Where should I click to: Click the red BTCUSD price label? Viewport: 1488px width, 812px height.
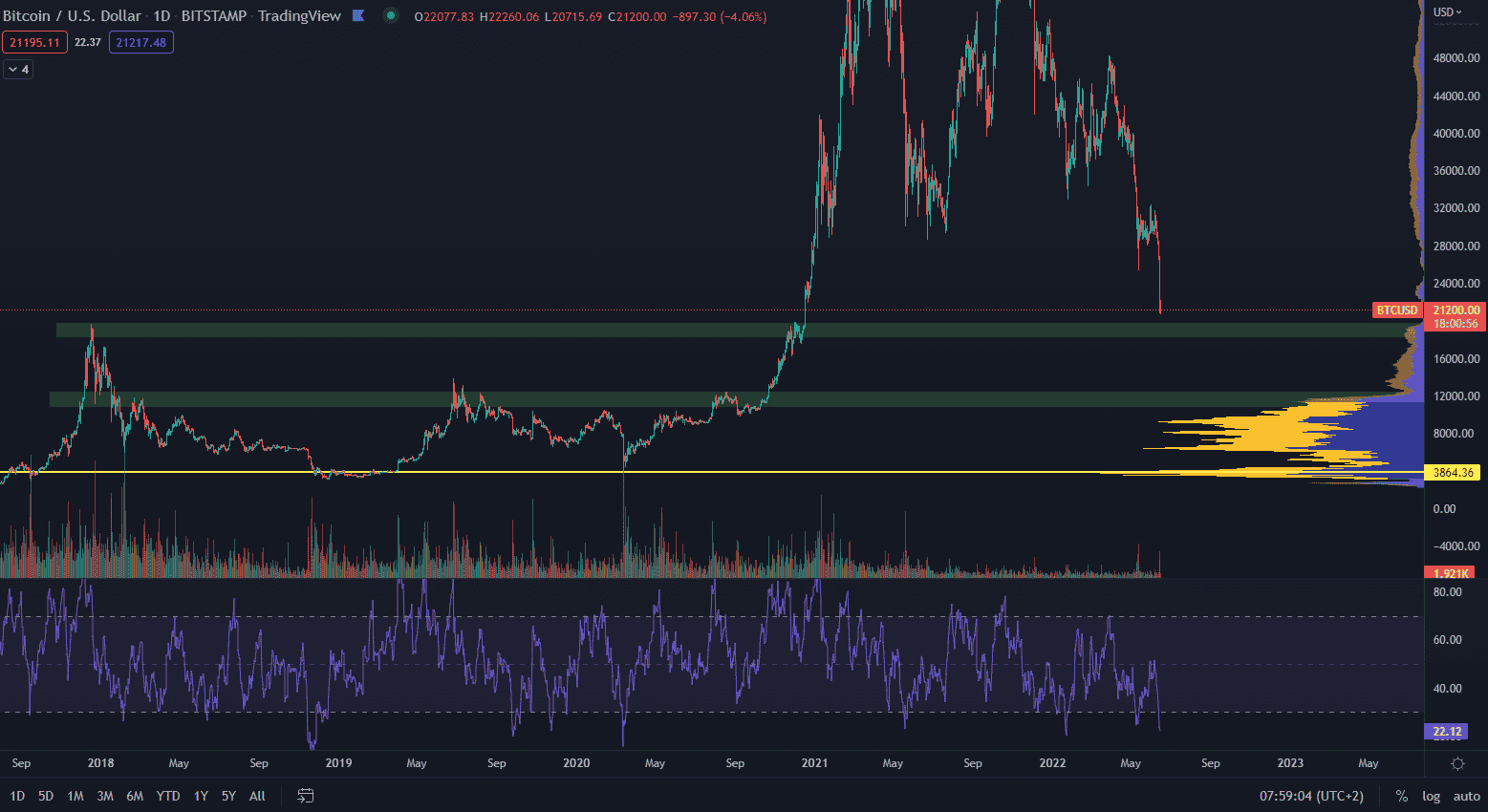click(1396, 310)
